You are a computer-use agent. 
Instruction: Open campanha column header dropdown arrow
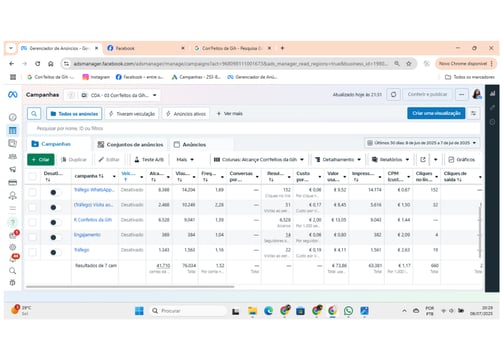click(114, 176)
